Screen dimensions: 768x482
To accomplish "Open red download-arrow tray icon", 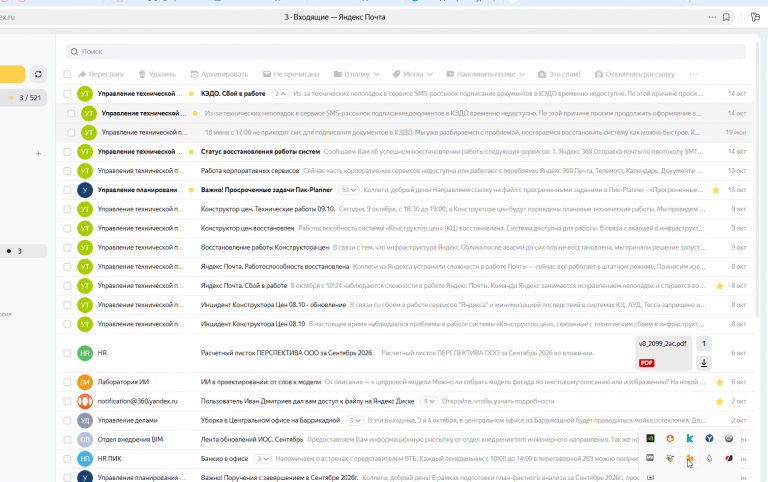I will pos(670,438).
